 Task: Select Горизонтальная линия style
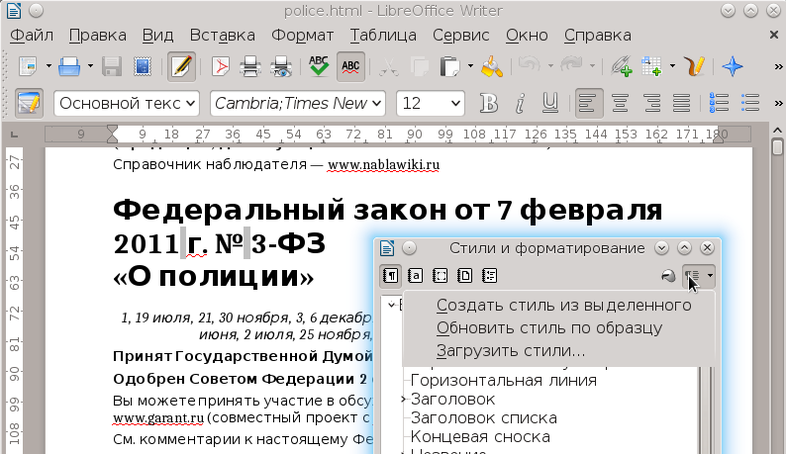503,380
